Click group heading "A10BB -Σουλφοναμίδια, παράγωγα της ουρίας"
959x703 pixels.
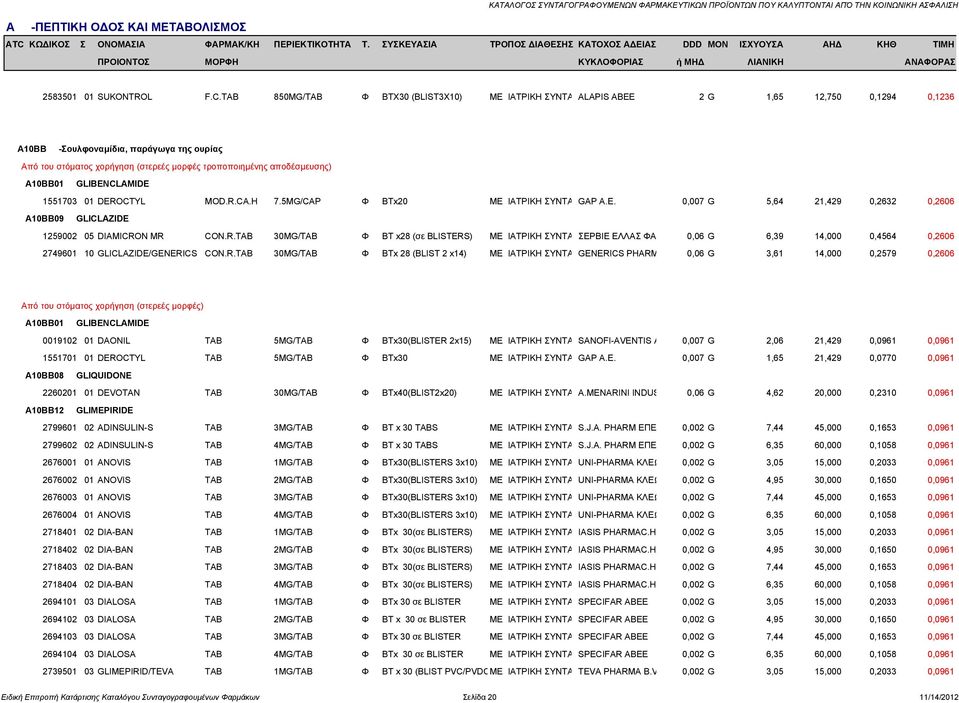click(x=120, y=149)
